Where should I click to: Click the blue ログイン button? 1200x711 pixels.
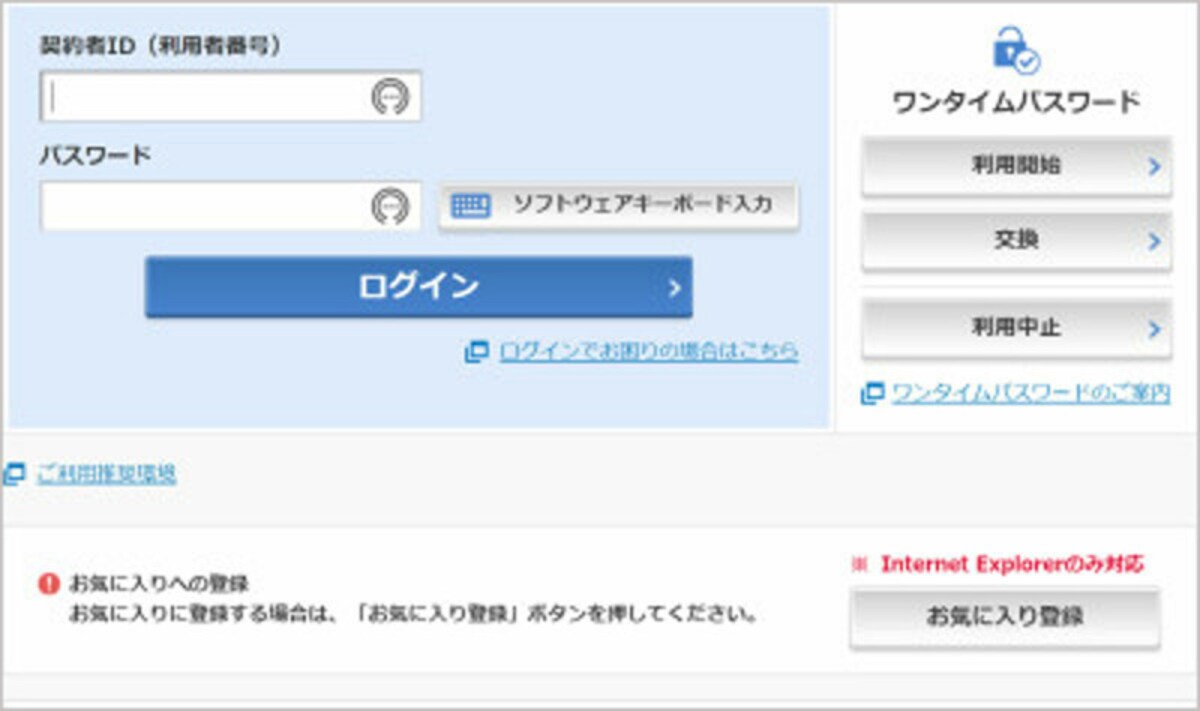[418, 287]
